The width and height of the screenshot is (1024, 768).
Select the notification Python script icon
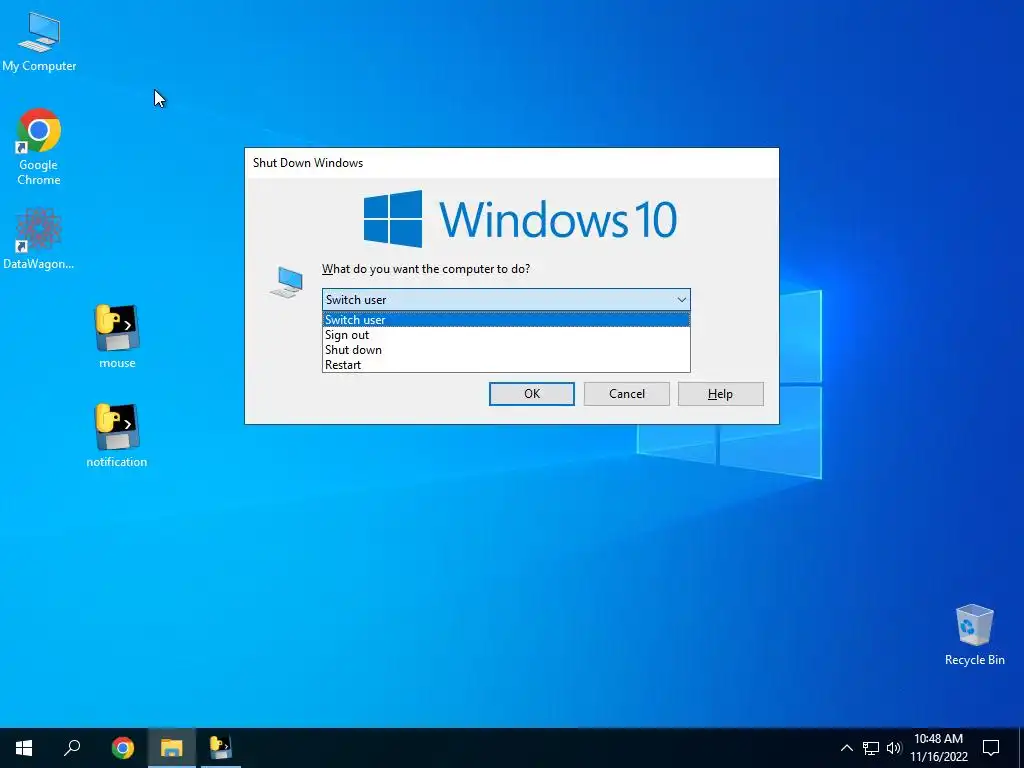pos(117,436)
